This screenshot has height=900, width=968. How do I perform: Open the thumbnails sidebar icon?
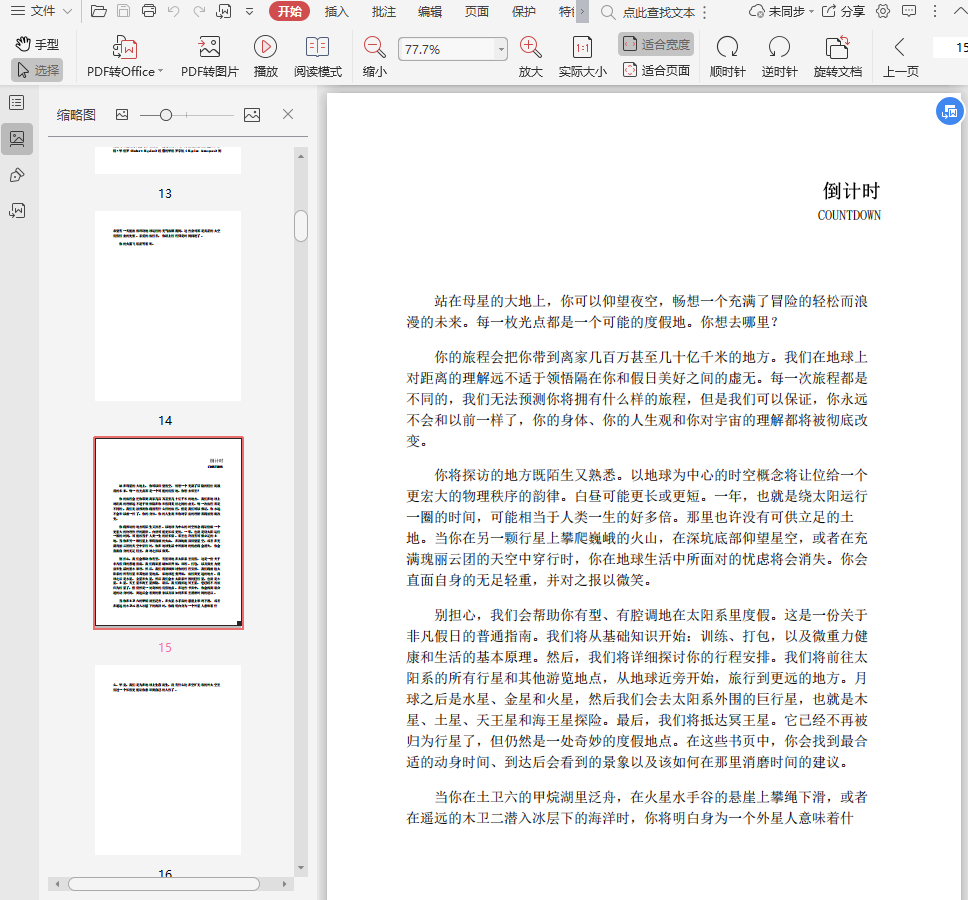[17, 139]
